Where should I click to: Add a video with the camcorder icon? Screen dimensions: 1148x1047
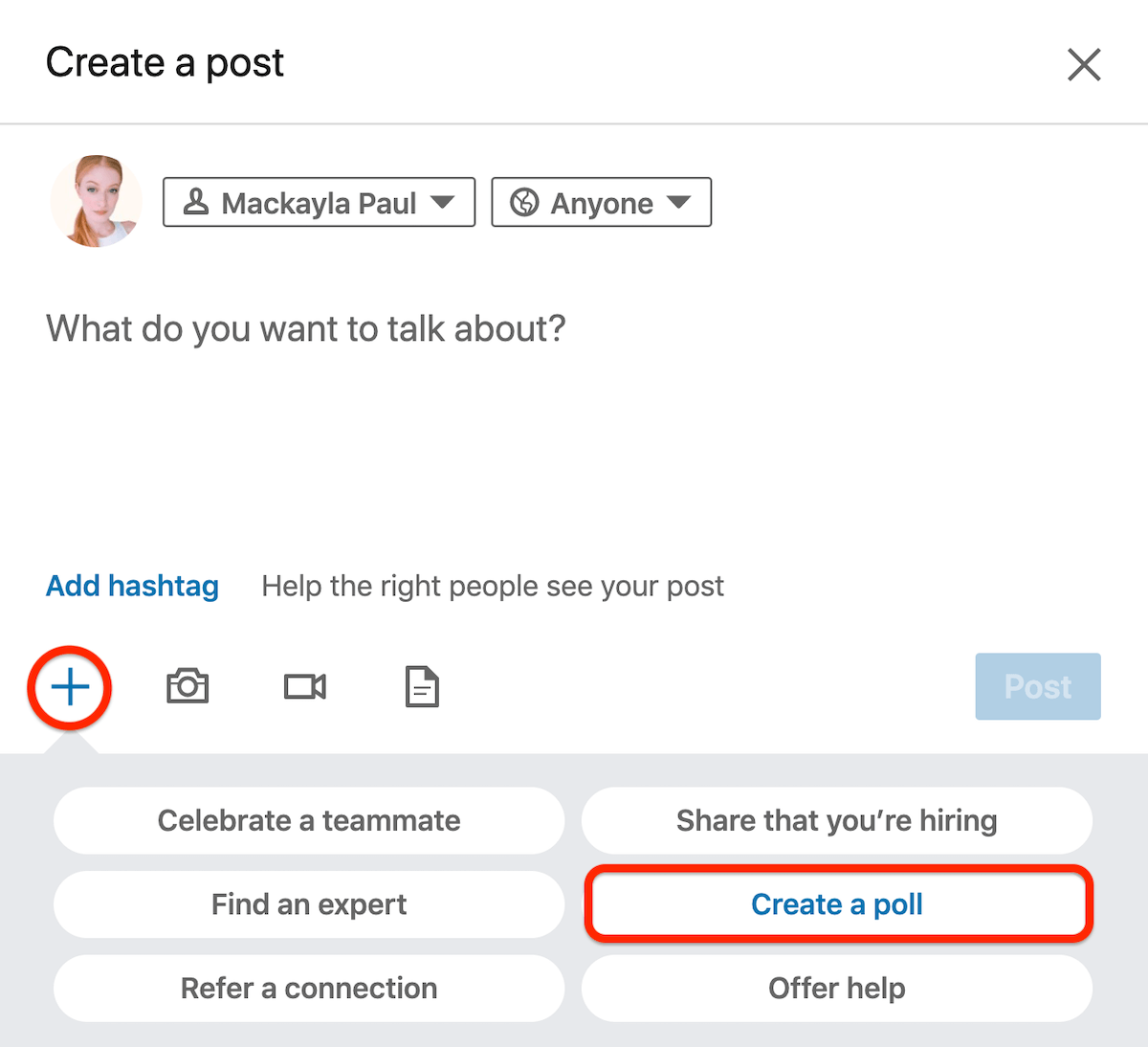[305, 687]
